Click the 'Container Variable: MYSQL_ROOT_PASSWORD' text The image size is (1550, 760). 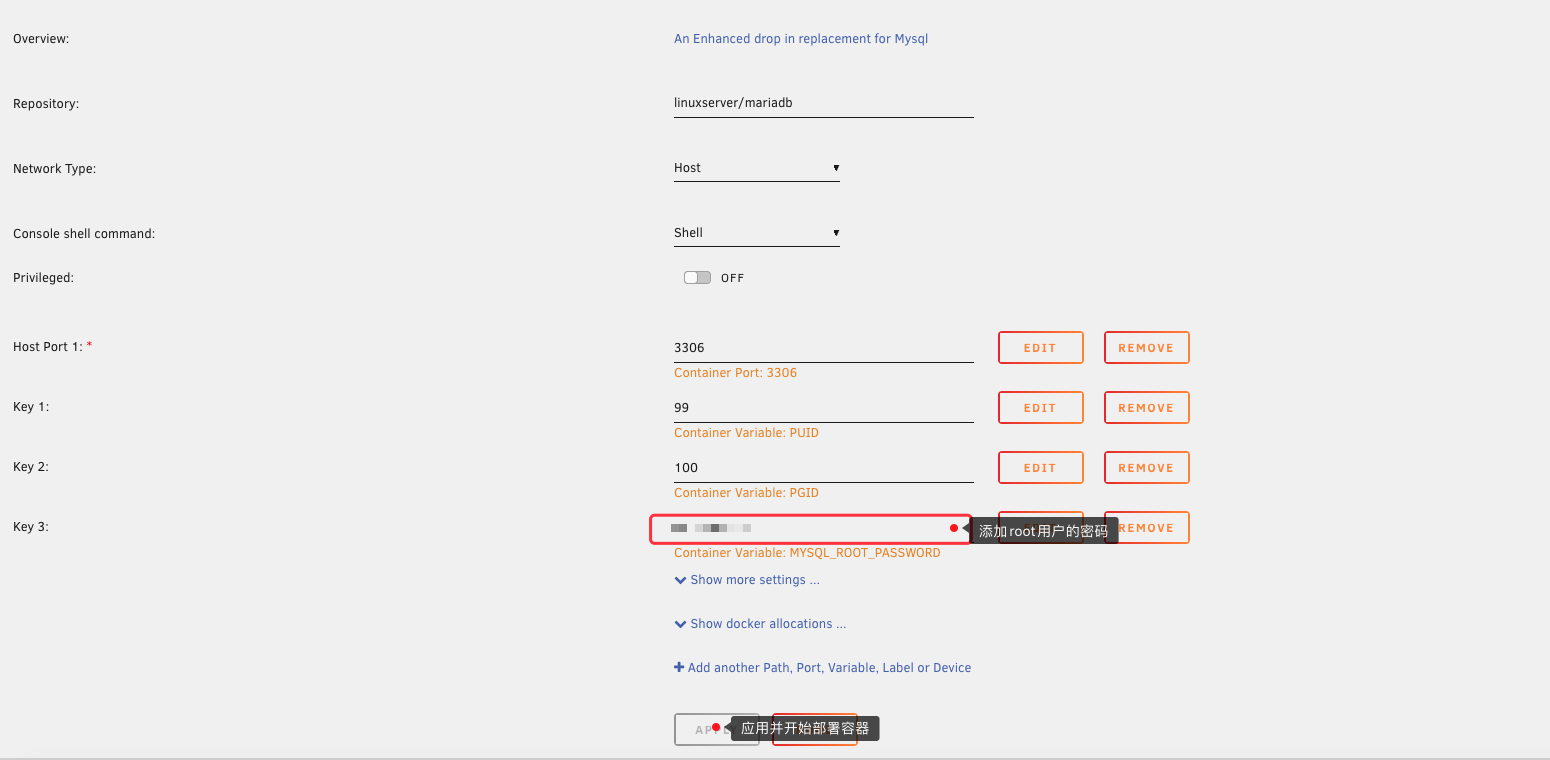[x=807, y=553]
